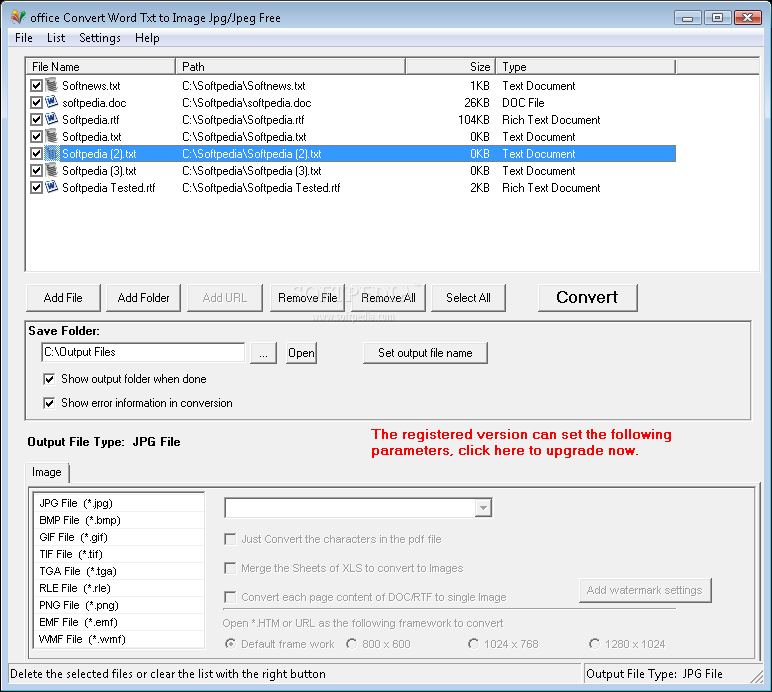Click the Remove File button
The image size is (772, 692).
(x=307, y=298)
